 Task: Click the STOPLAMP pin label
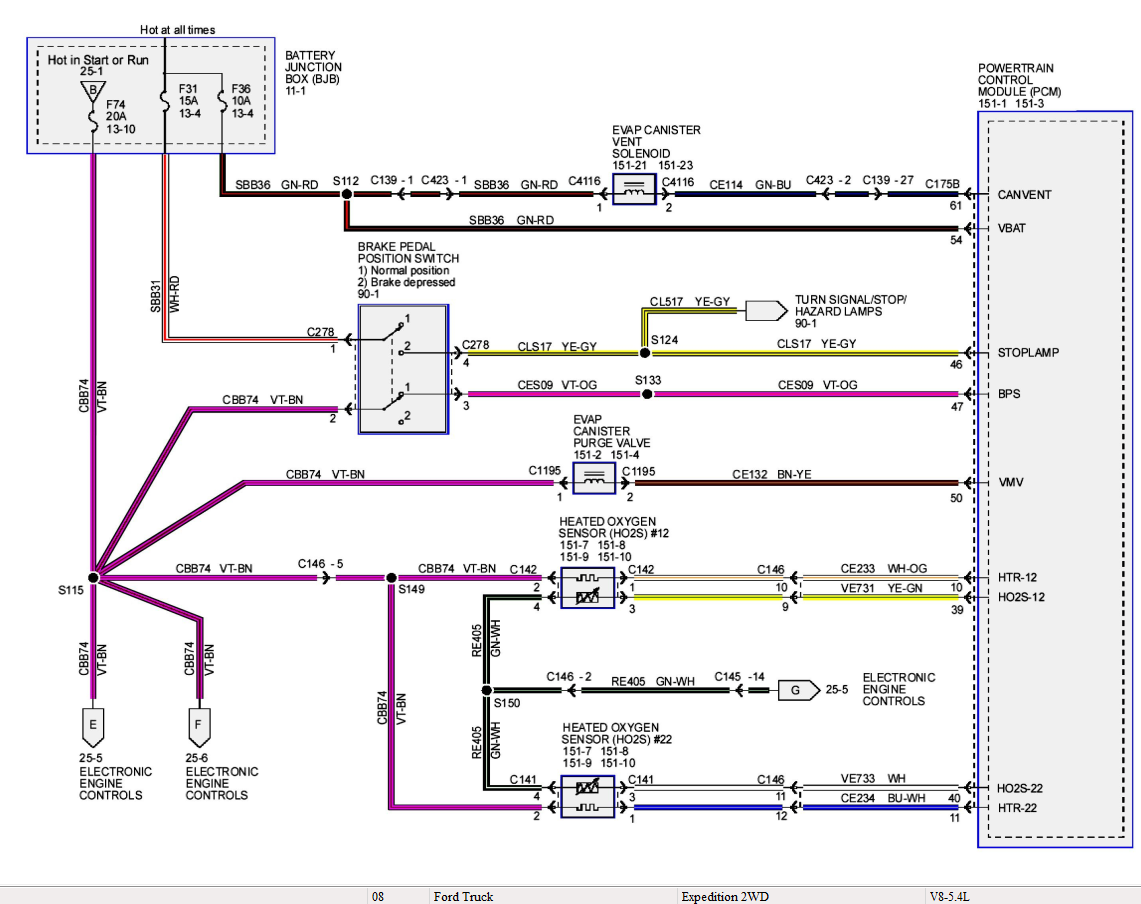[x=1028, y=352]
